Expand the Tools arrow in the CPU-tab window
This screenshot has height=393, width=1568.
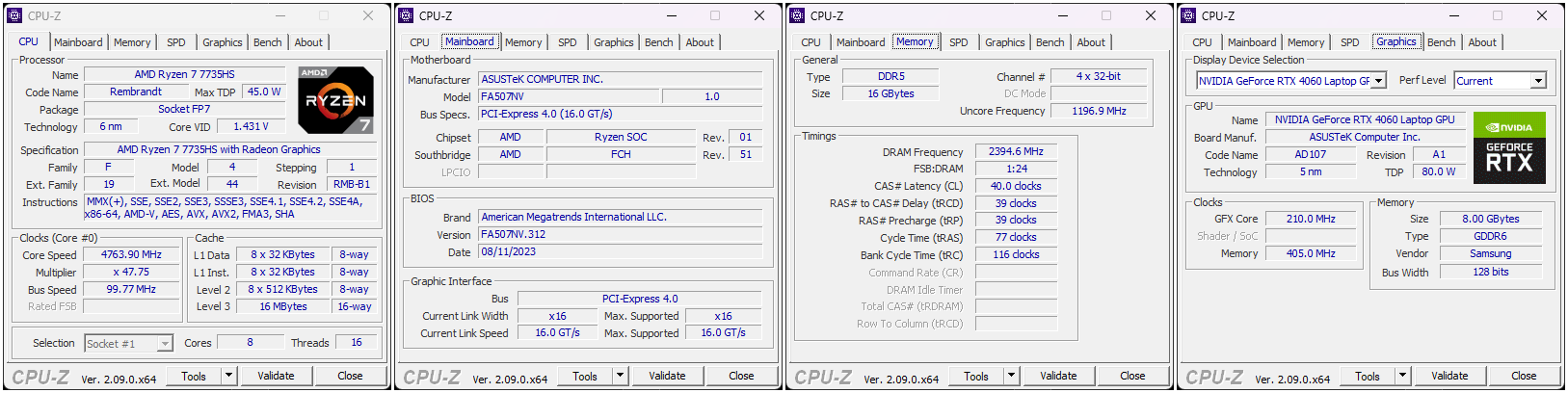coord(229,376)
